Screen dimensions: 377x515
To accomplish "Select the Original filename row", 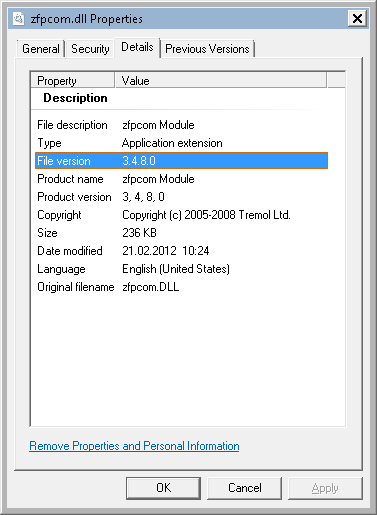I will pos(181,287).
